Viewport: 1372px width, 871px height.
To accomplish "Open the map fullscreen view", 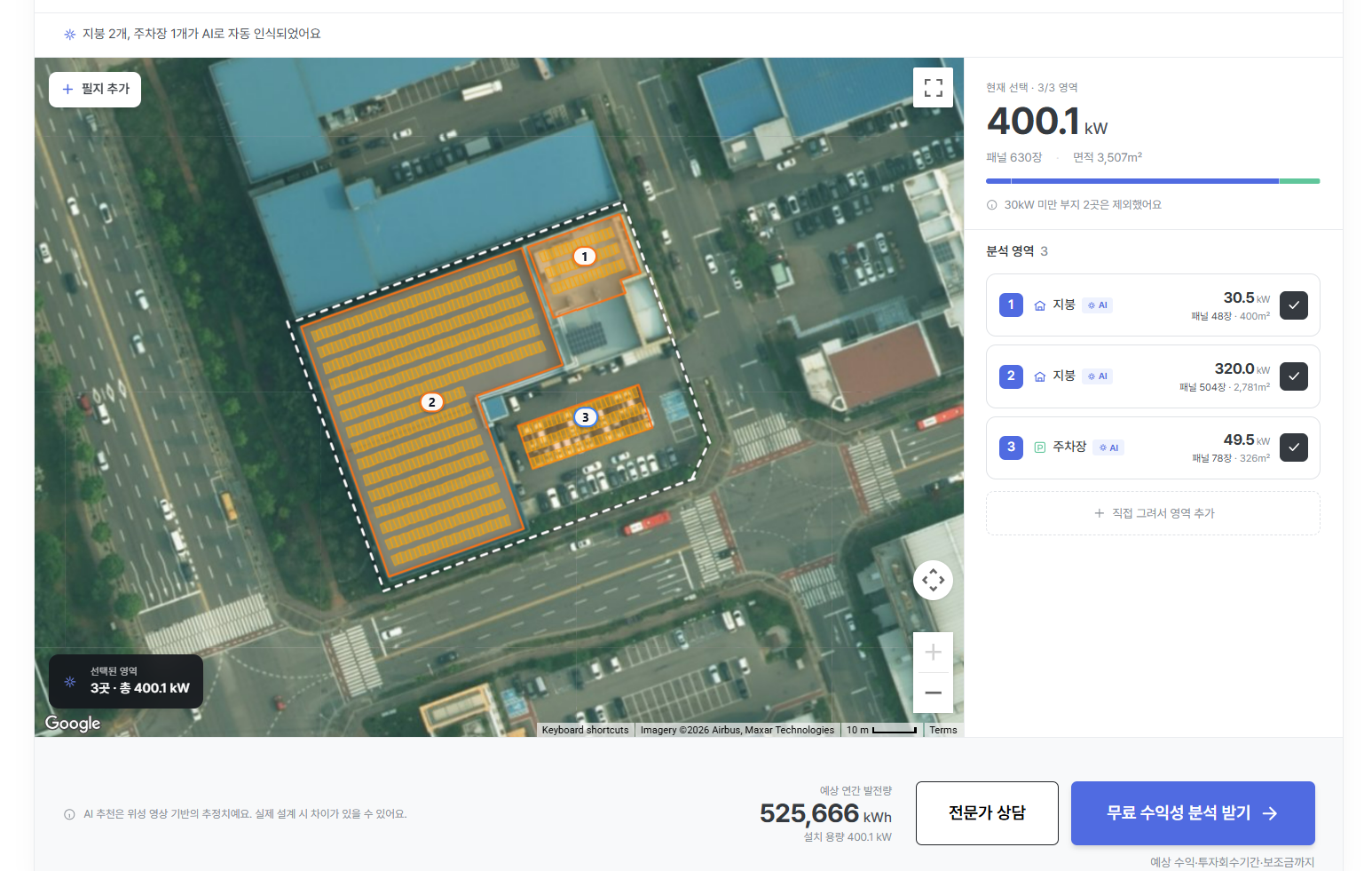I will 933,87.
